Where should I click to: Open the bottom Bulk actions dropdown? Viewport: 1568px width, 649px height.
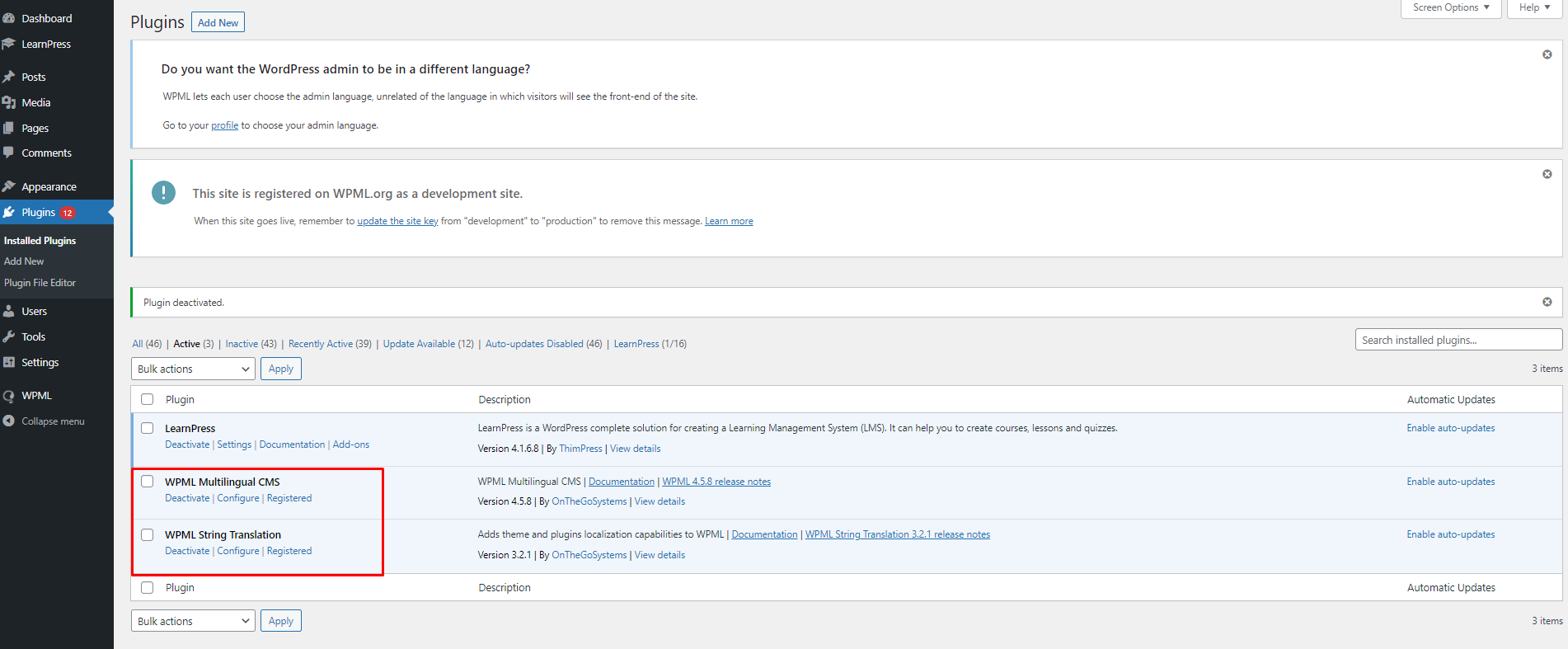tap(193, 621)
